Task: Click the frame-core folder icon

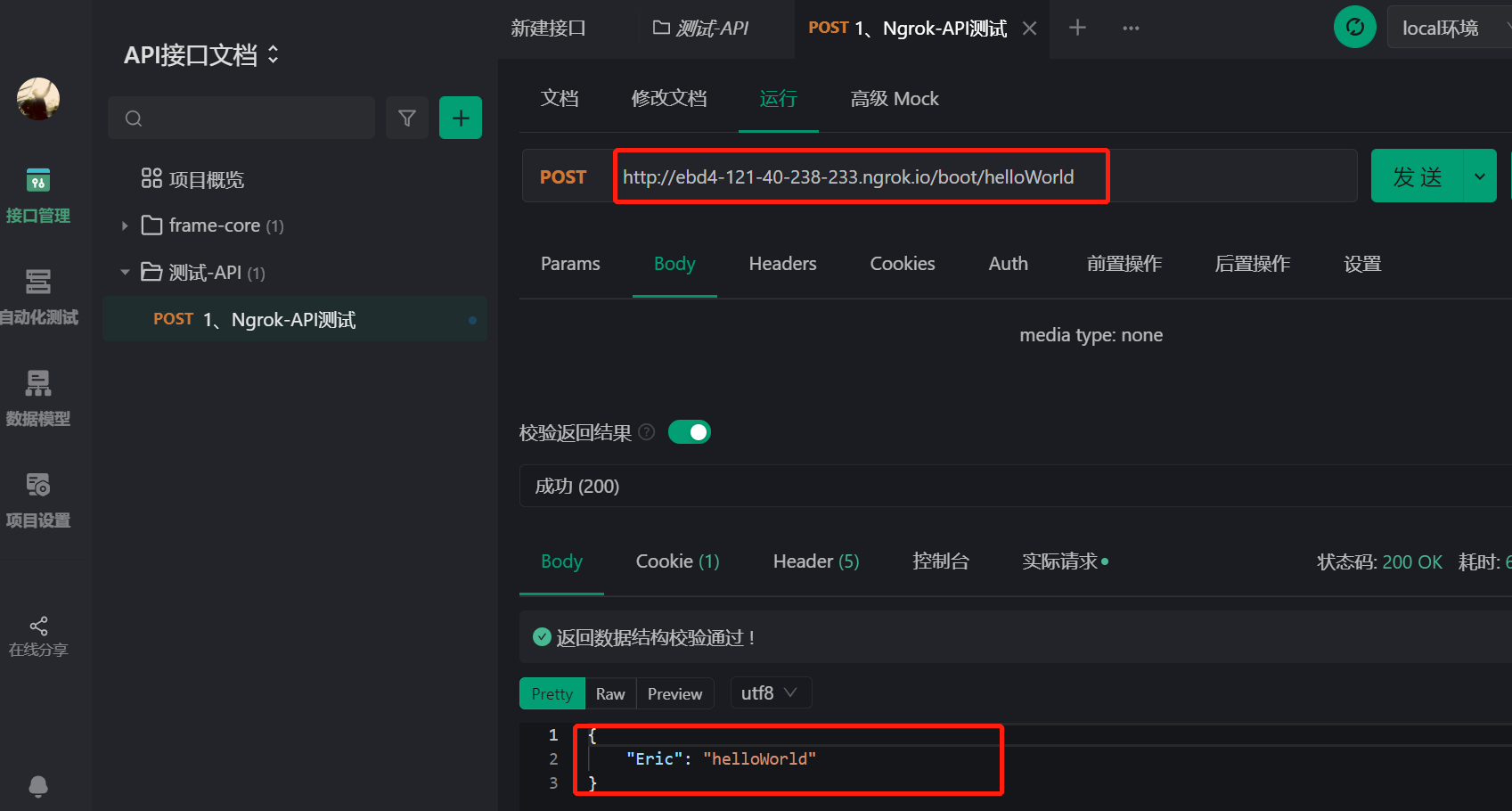Action: 152,225
